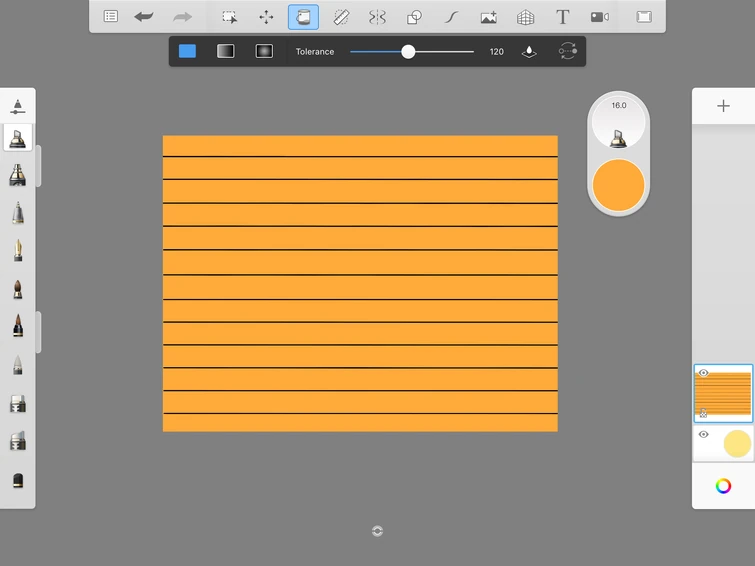Hide the background color layer
This screenshot has width=755, height=566.
click(703, 434)
